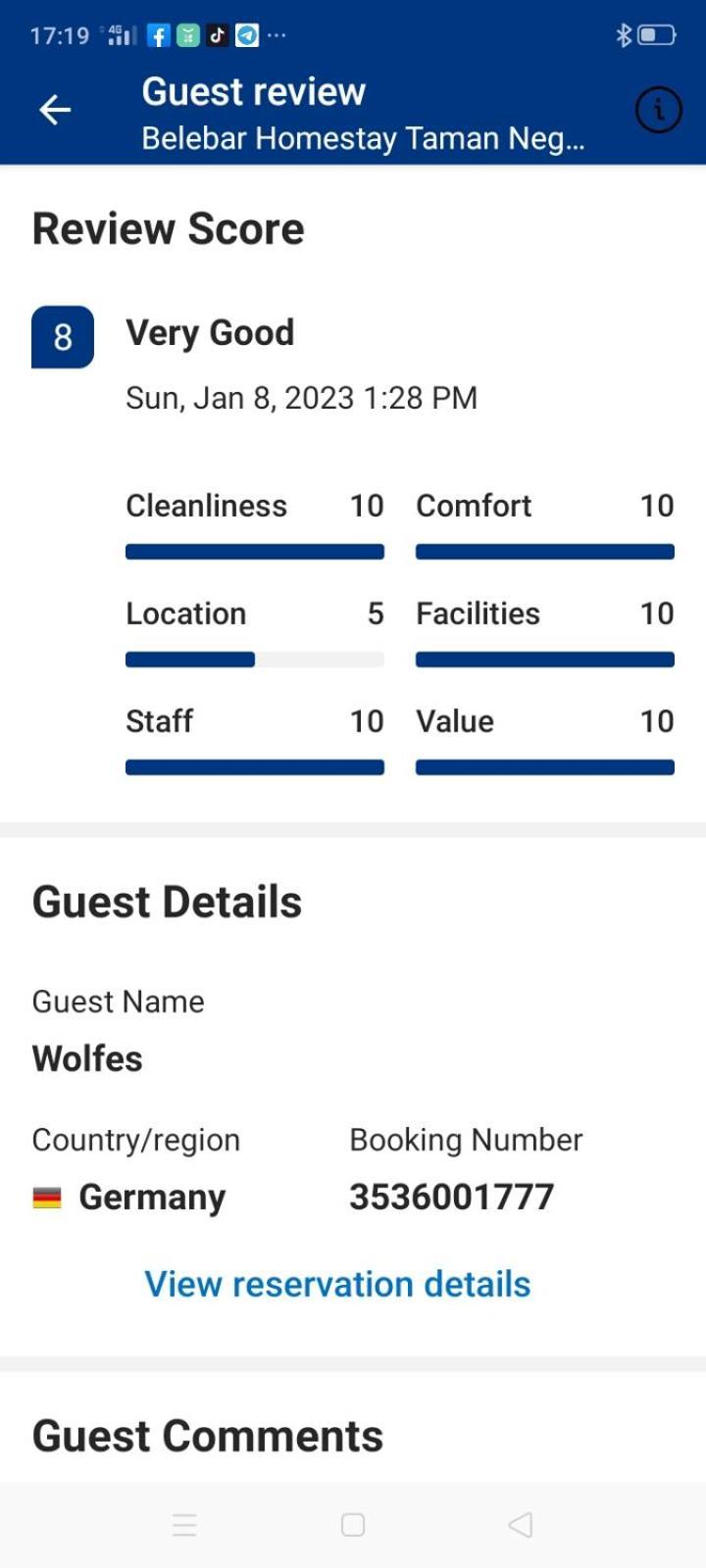Tap the battery status icon
This screenshot has height=1568, width=706.
657,36
